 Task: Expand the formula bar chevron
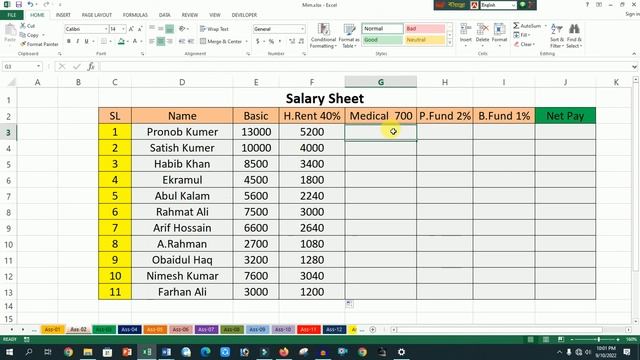click(x=634, y=67)
